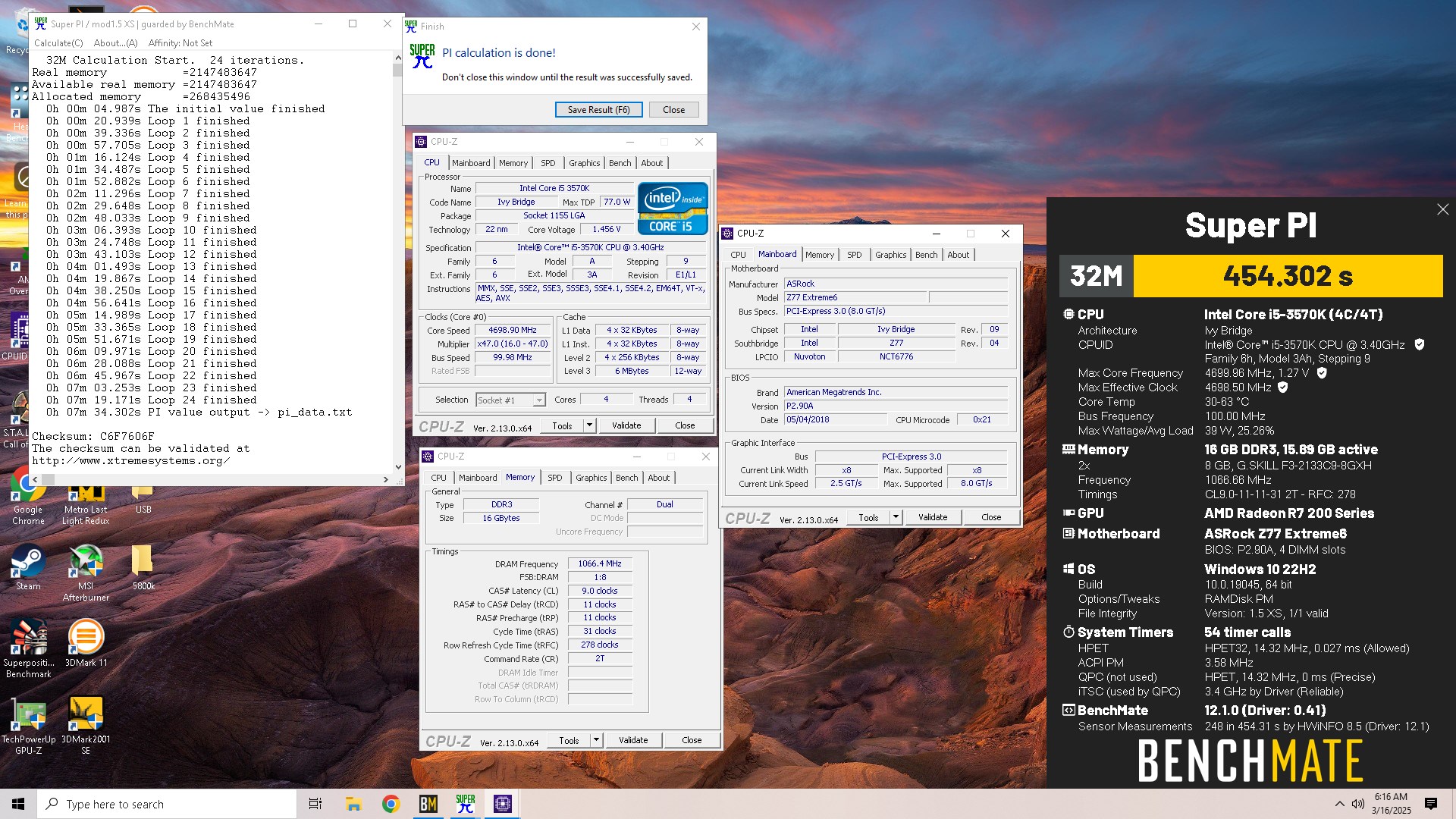Open CPU tab in bottom Memory CPU-Z window
Viewport: 1456px width, 819px height.
click(438, 478)
